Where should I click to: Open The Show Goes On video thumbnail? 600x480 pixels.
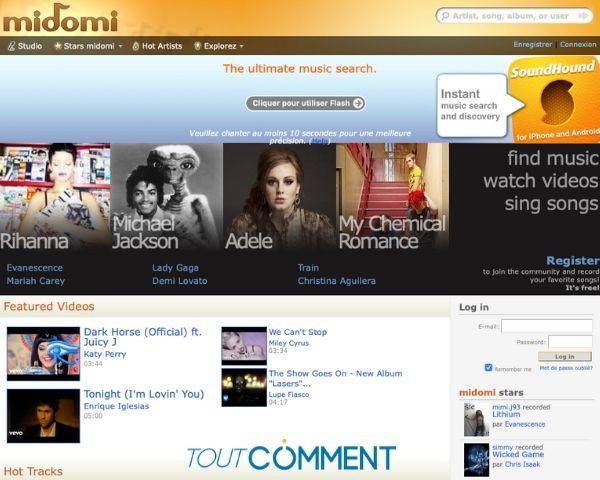[x=244, y=387]
